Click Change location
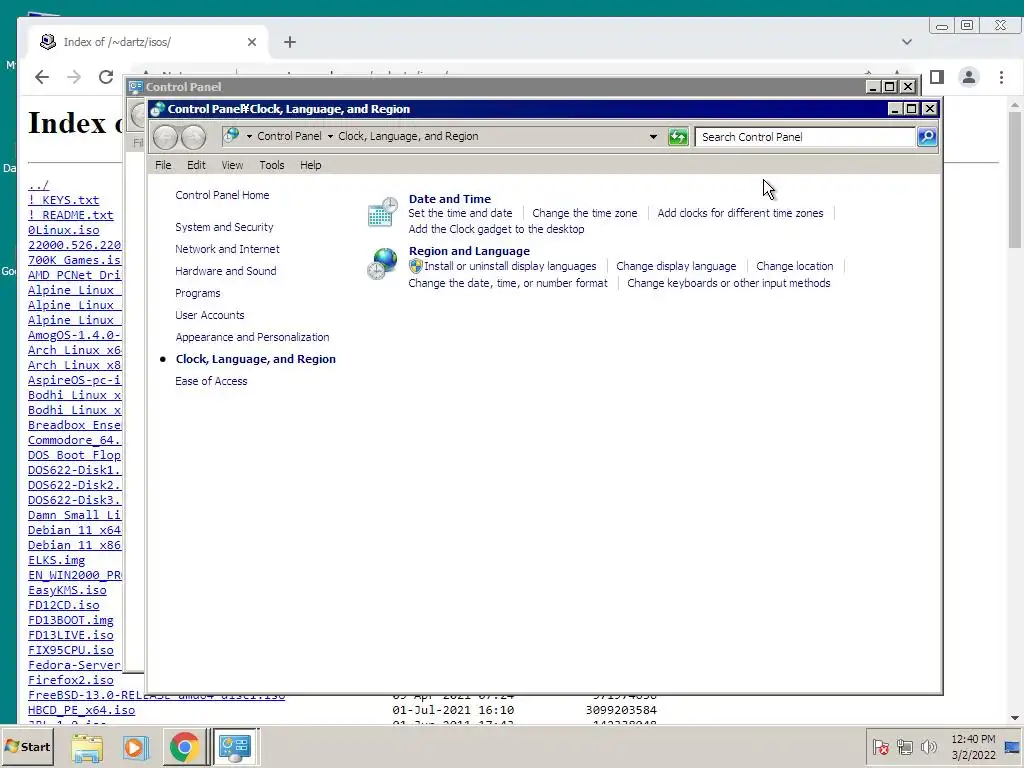The image size is (1024, 768). pyautogui.click(x=794, y=266)
